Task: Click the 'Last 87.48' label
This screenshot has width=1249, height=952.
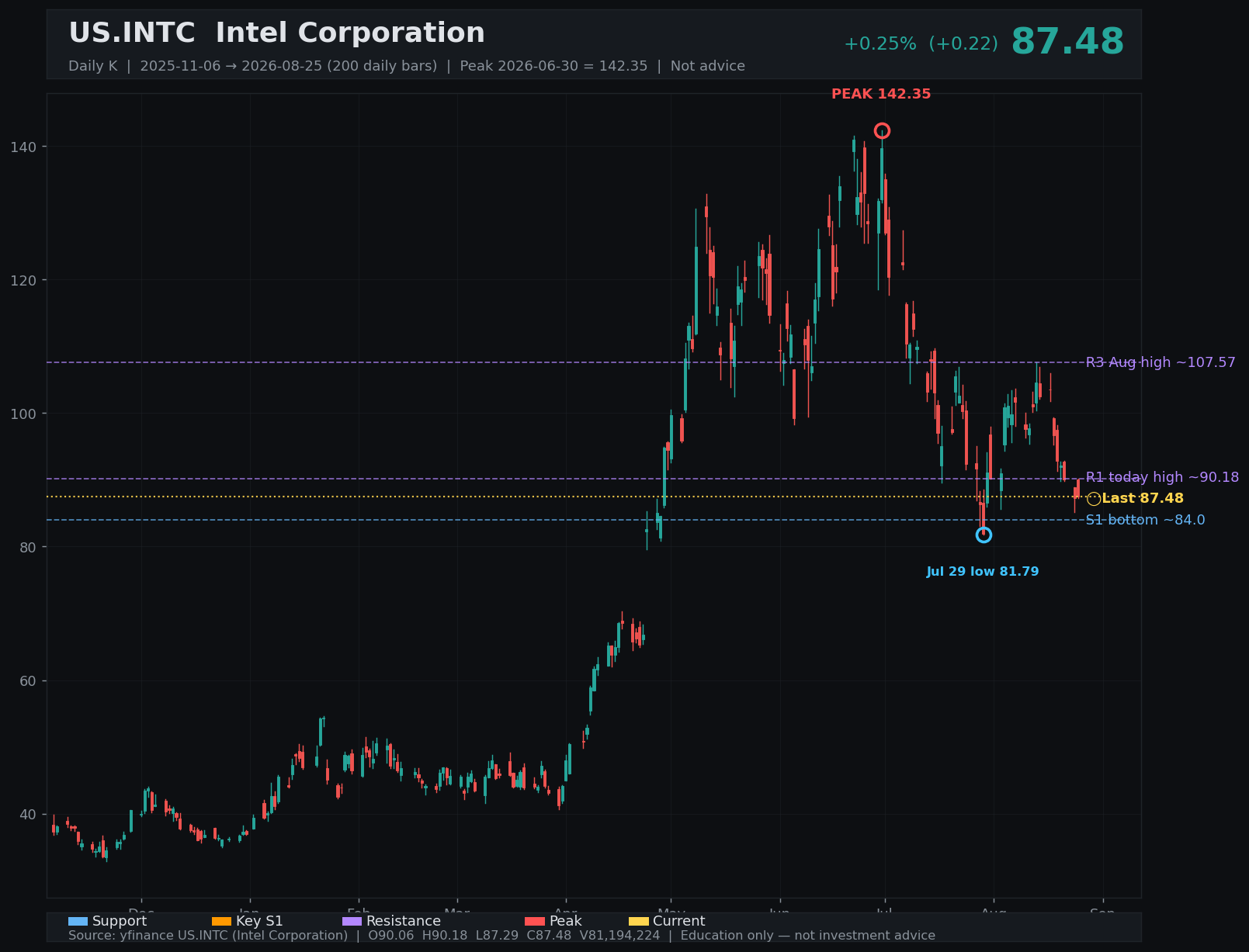Action: [1143, 499]
